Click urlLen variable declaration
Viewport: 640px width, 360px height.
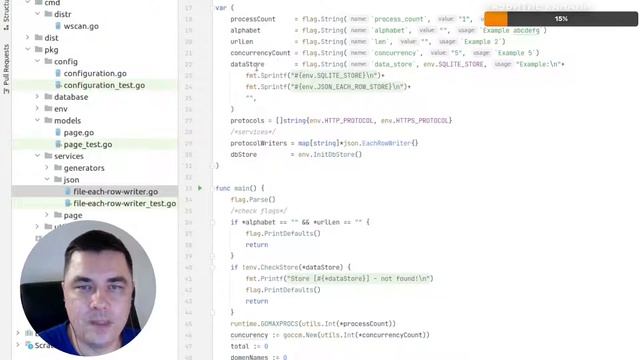tap(242, 42)
